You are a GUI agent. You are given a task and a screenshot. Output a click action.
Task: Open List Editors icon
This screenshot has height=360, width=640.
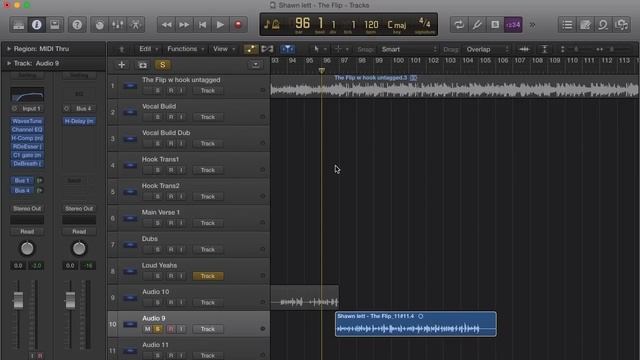(x=567, y=25)
